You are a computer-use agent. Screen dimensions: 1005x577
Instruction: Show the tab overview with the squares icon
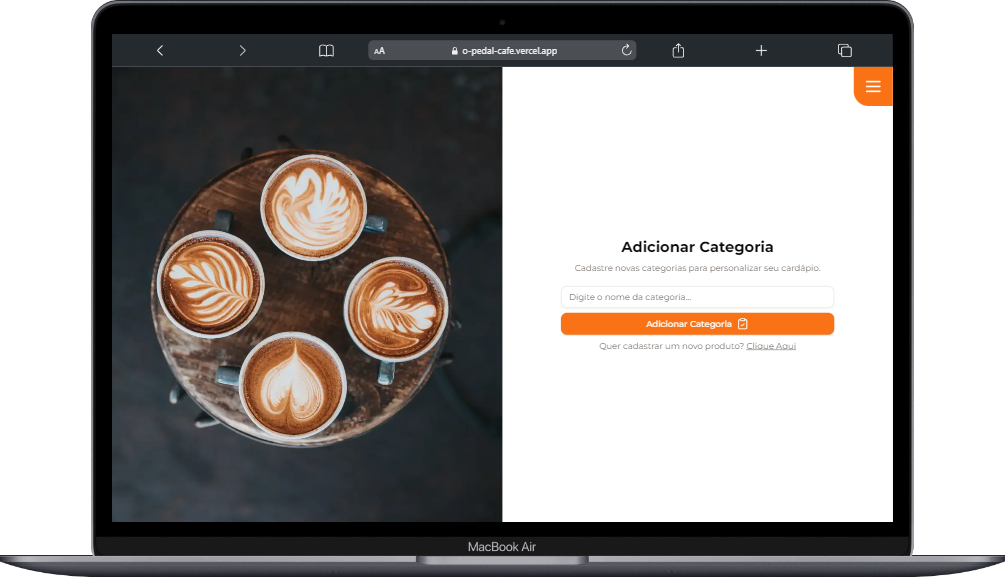pyautogui.click(x=844, y=50)
